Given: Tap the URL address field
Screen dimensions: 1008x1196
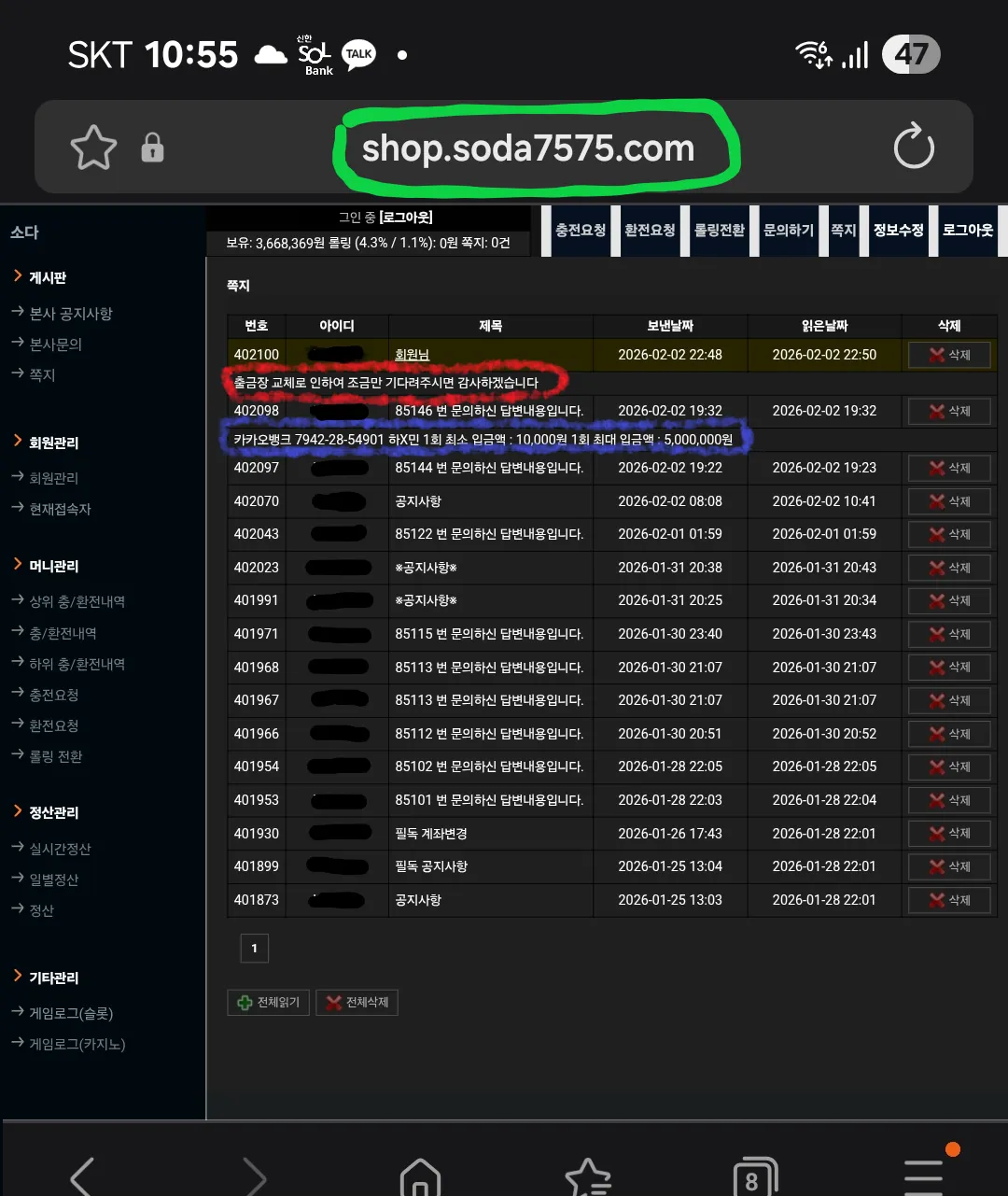Looking at the screenshot, I should [x=528, y=148].
